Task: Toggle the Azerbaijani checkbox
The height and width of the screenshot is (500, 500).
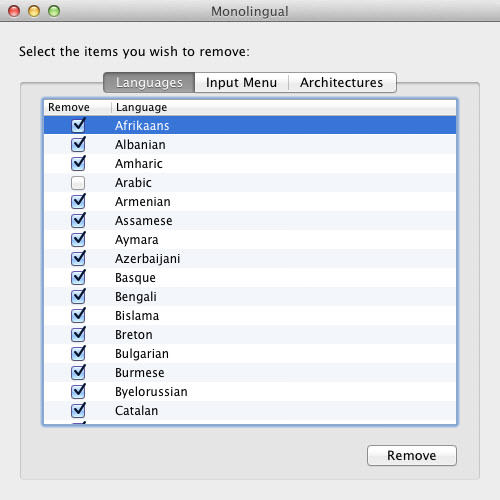Action: click(x=78, y=259)
